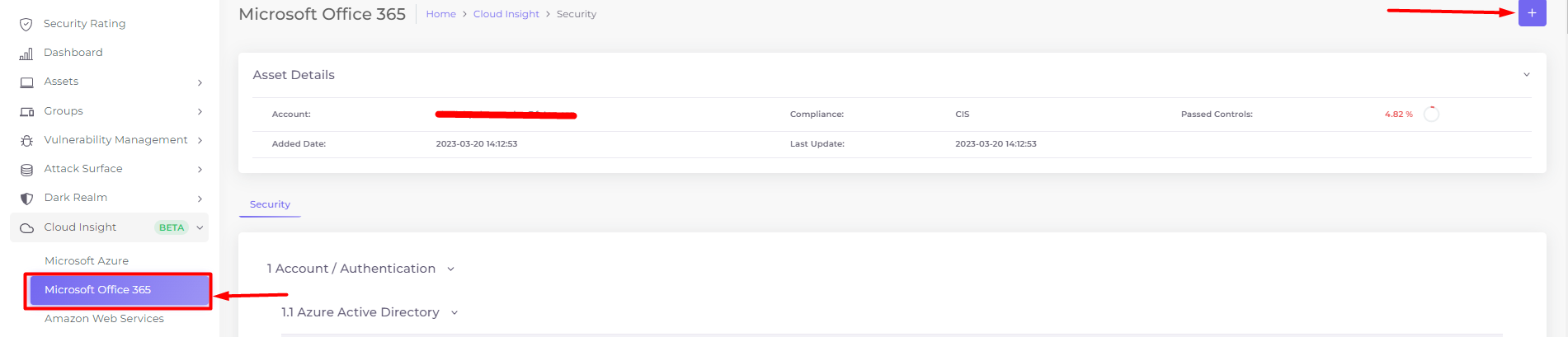Click the Passed Controls: label
Image resolution: width=1568 pixels, height=337 pixels.
[x=1217, y=115]
